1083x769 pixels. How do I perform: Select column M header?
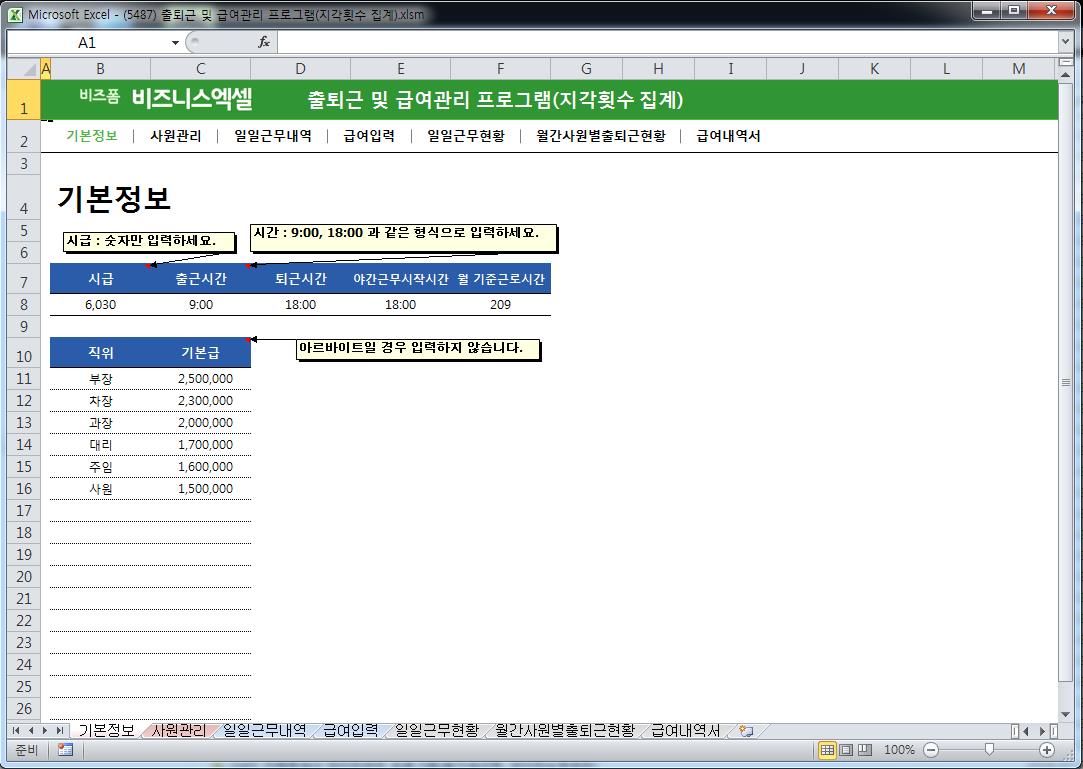[1019, 68]
